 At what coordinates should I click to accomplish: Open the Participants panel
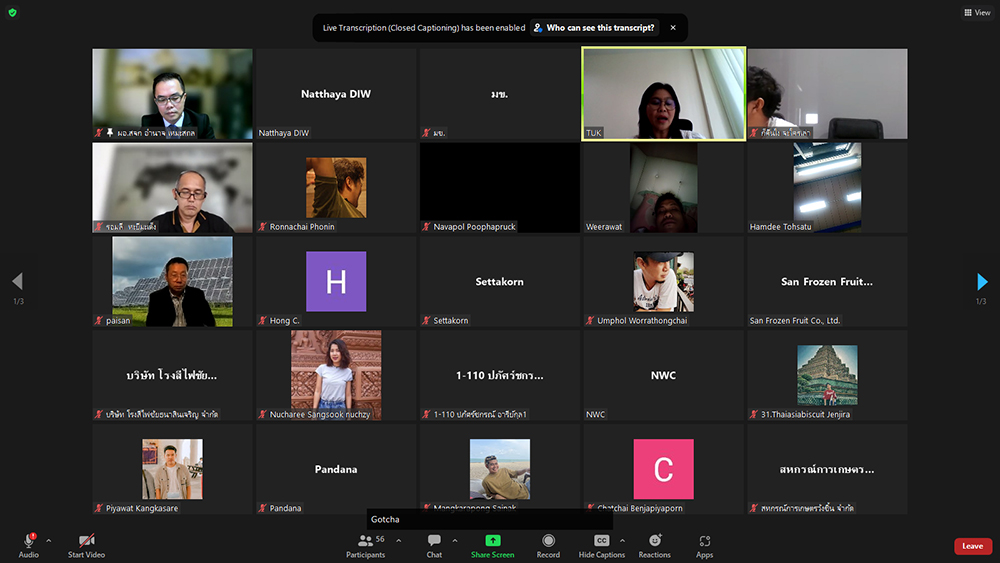[366, 541]
